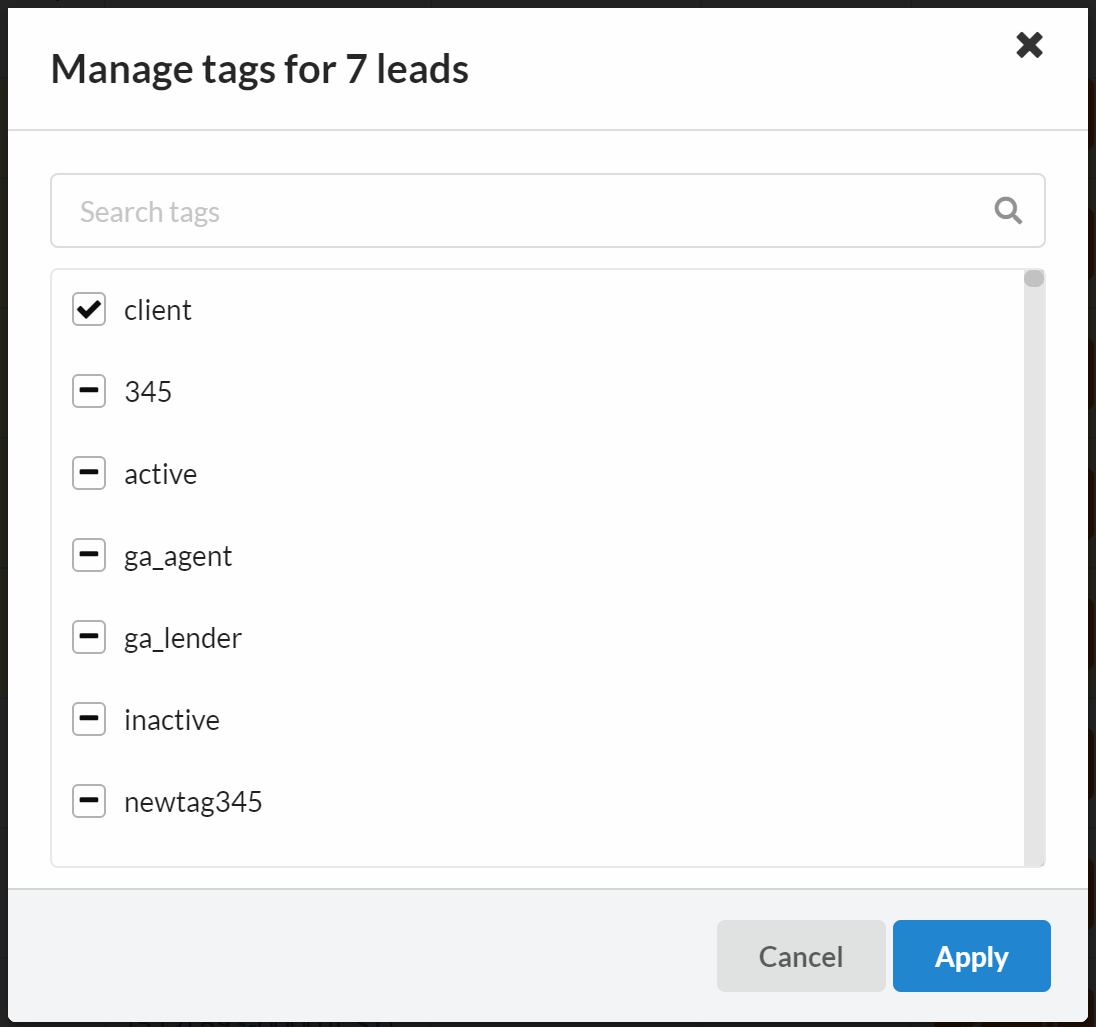Screen dimensions: 1096x1027
Task: Cancel the tag management changes
Action: pos(800,955)
